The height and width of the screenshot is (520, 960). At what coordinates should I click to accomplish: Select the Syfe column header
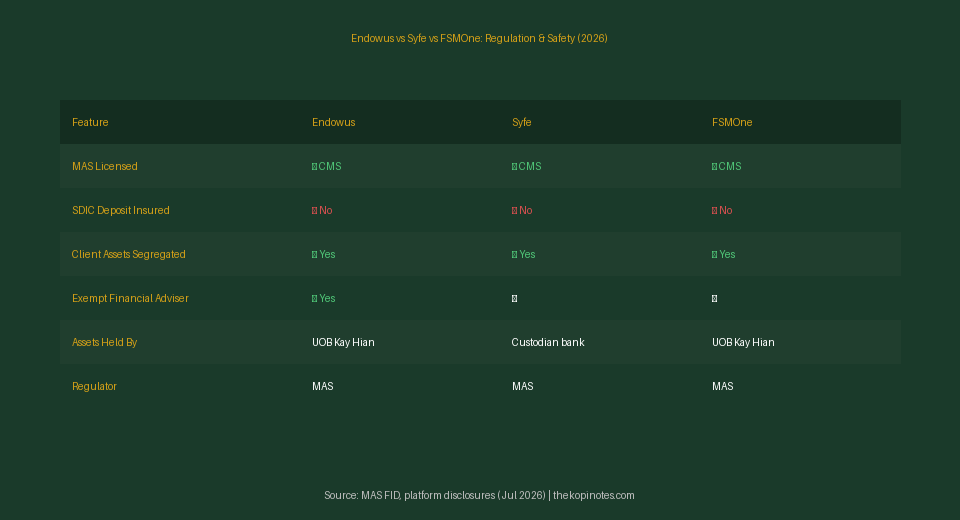[x=522, y=122]
